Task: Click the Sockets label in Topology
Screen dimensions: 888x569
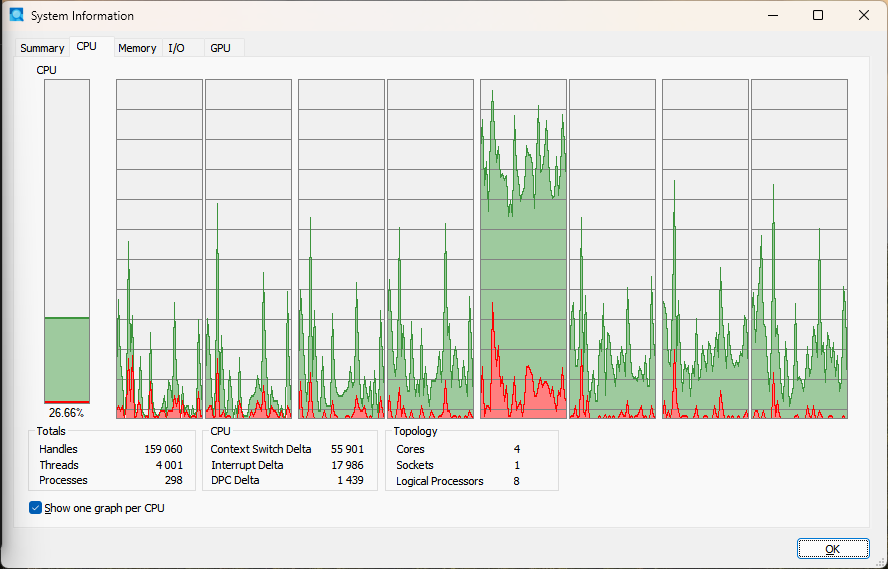Action: 415,465
